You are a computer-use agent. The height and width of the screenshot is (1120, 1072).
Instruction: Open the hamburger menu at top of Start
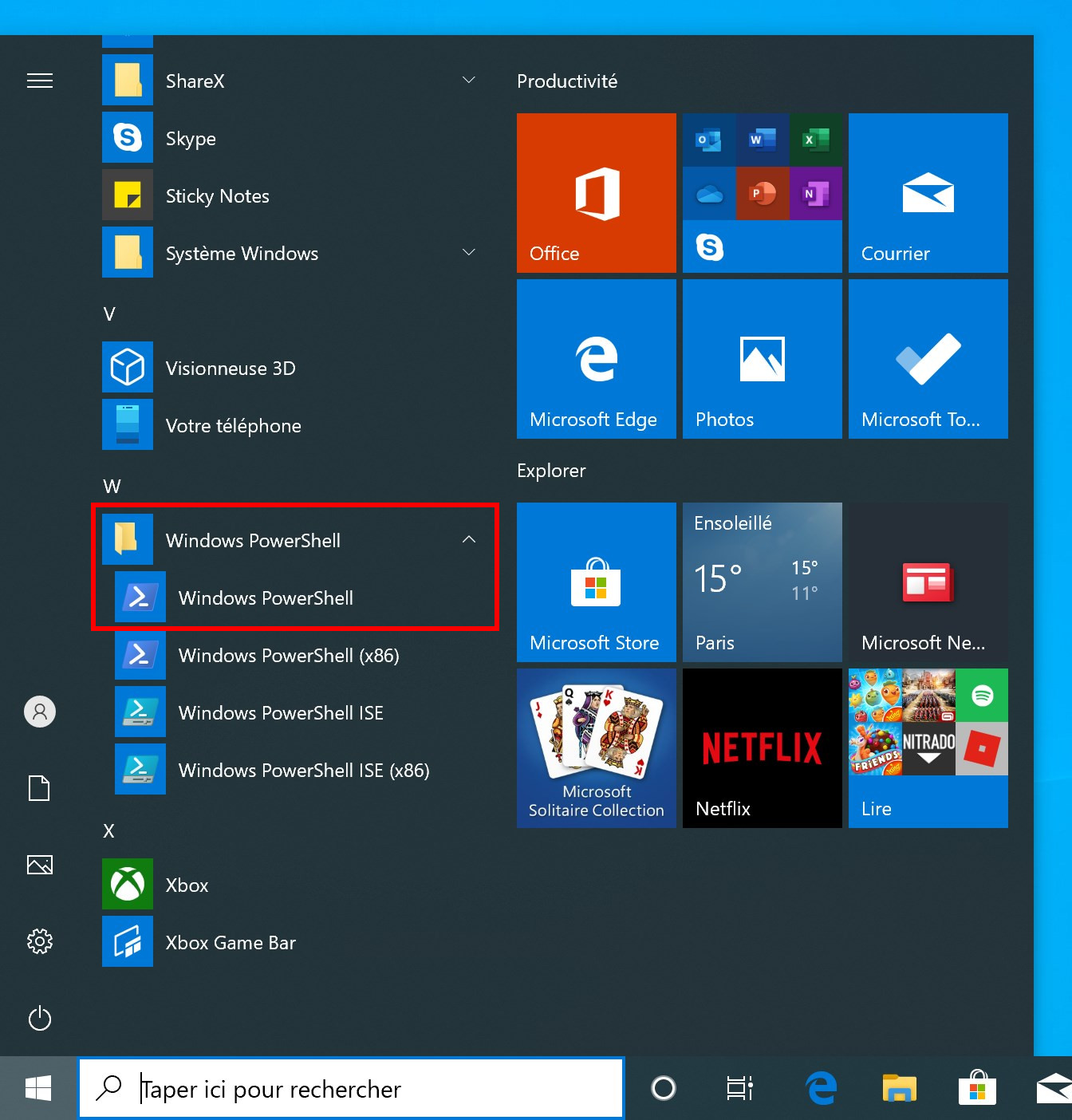pos(40,81)
